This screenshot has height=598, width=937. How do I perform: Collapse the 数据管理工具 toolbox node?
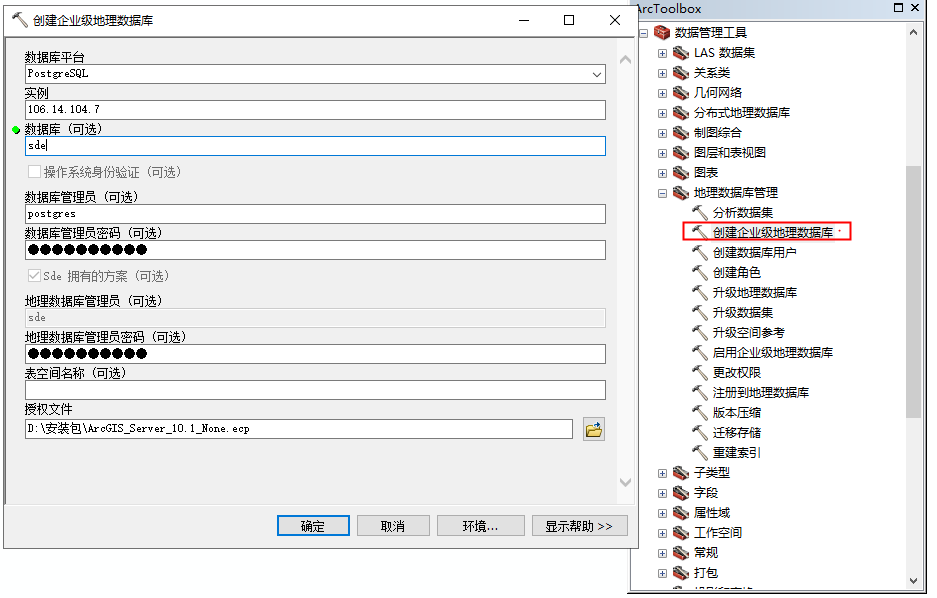tap(644, 33)
